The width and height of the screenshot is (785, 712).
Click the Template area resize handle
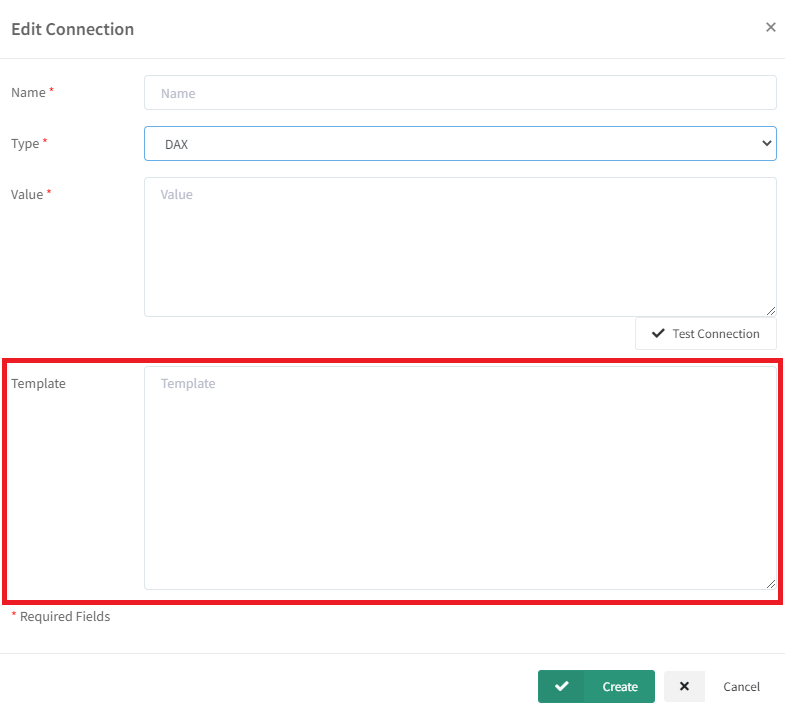771,584
